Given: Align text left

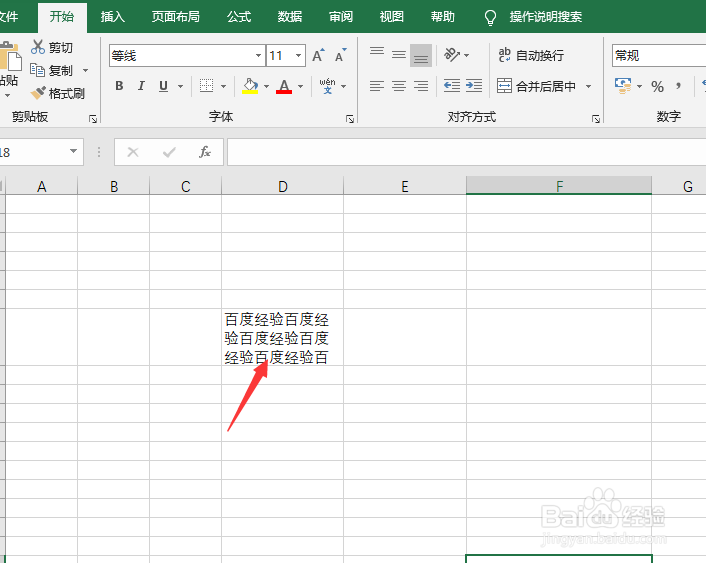Looking at the screenshot, I should point(377,86).
